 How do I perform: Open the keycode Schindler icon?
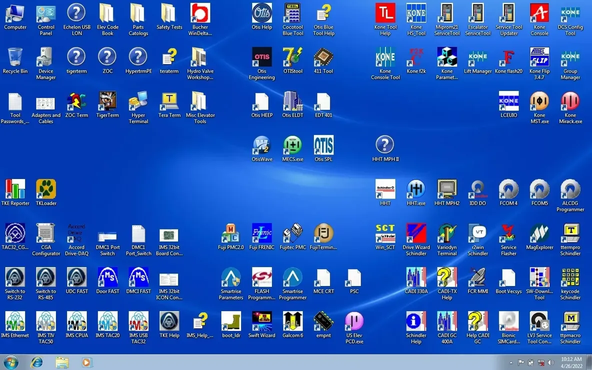[x=570, y=283]
